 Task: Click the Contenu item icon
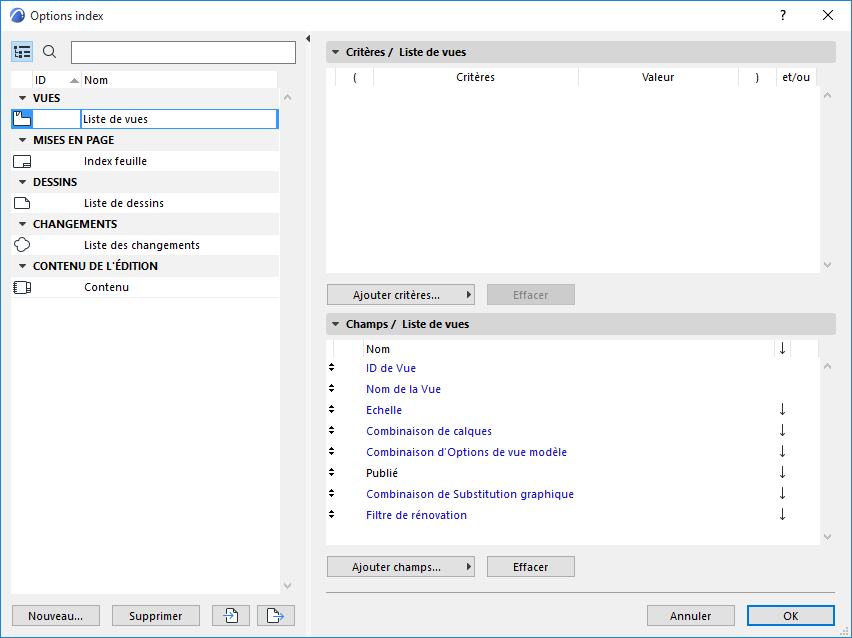pyautogui.click(x=22, y=286)
